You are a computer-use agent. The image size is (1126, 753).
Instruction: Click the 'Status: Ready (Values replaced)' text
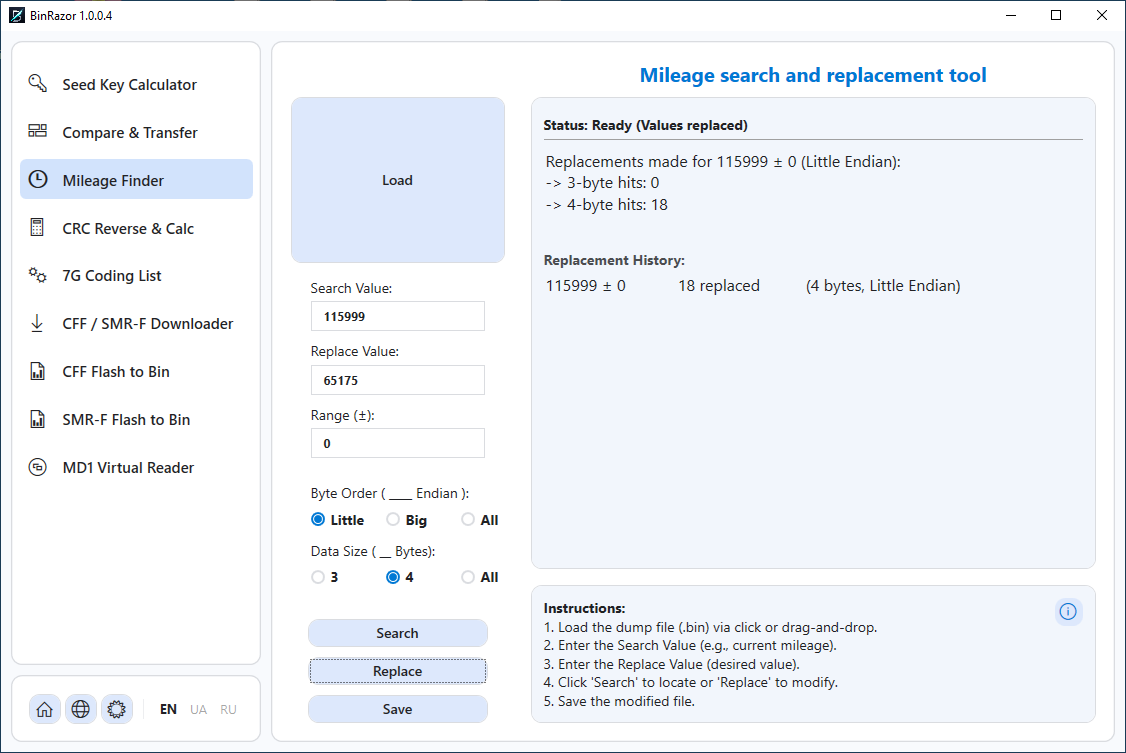(646, 125)
